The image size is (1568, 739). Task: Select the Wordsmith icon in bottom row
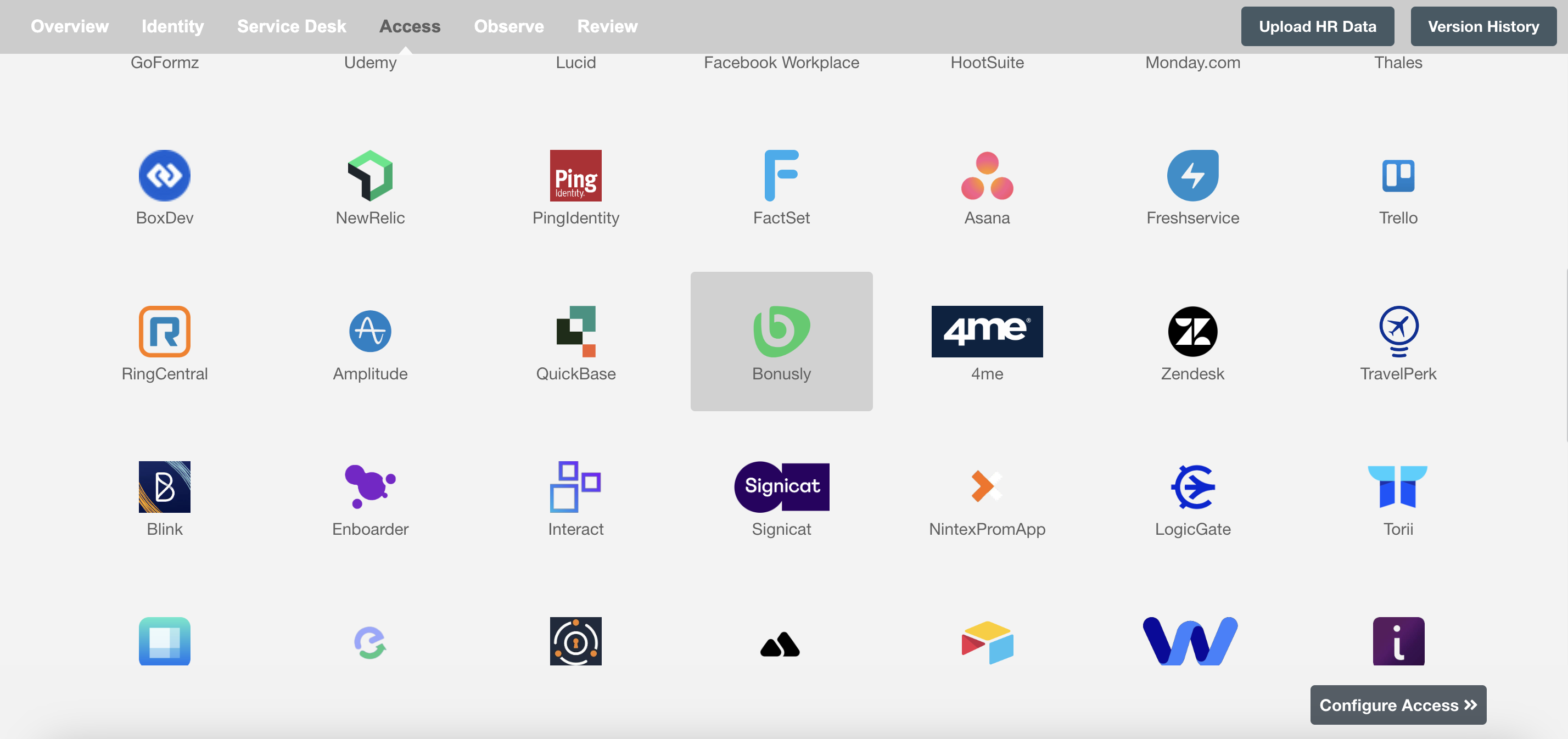1192,641
